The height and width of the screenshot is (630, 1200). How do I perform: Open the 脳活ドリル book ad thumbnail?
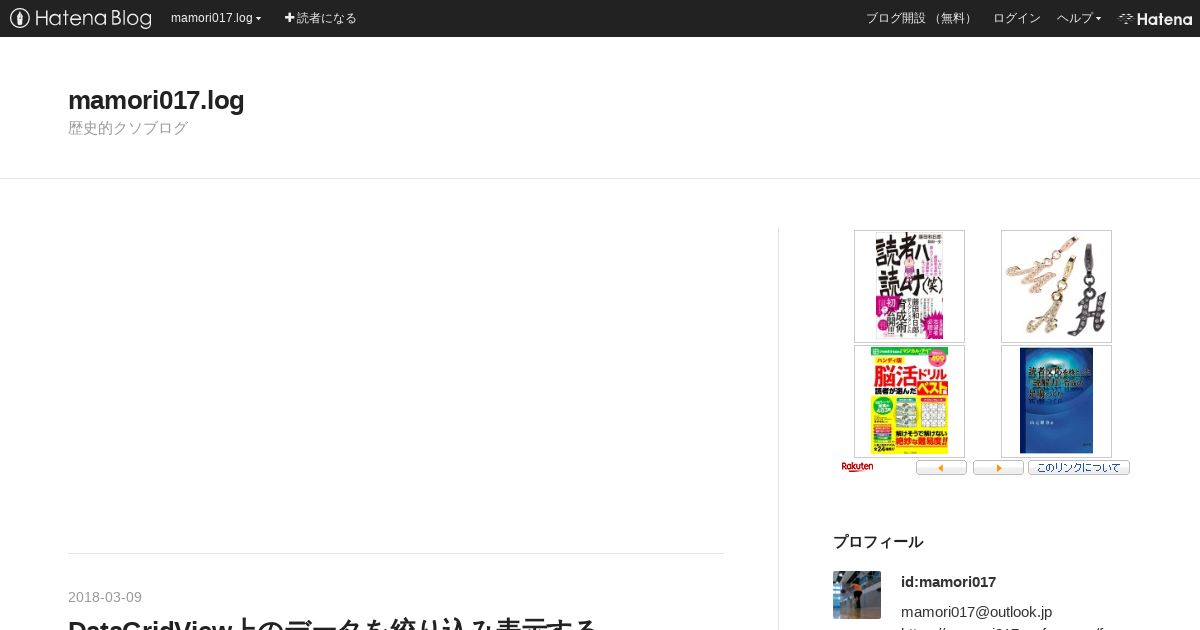(x=909, y=401)
